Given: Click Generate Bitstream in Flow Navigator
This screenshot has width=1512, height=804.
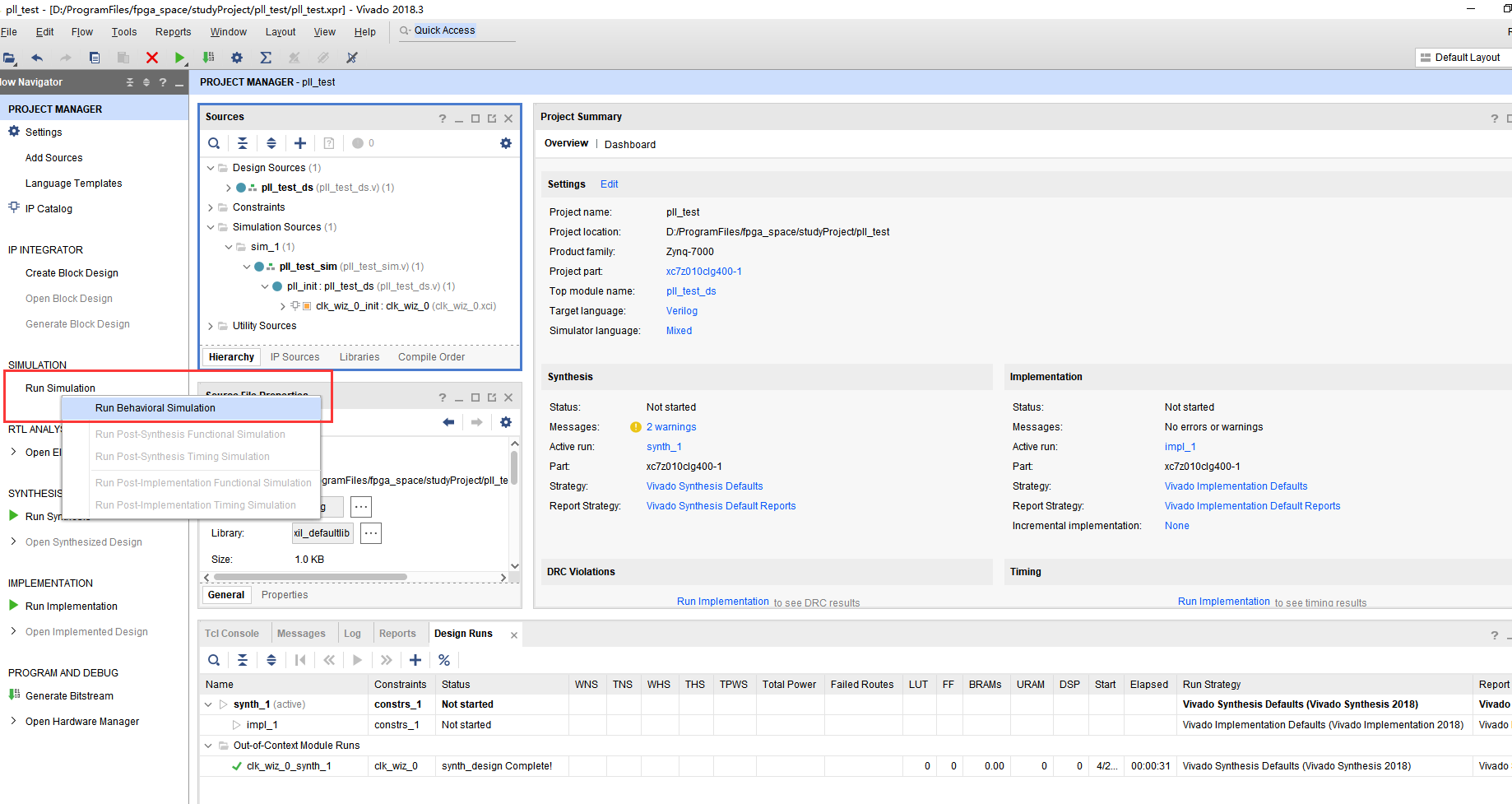Looking at the screenshot, I should (69, 696).
